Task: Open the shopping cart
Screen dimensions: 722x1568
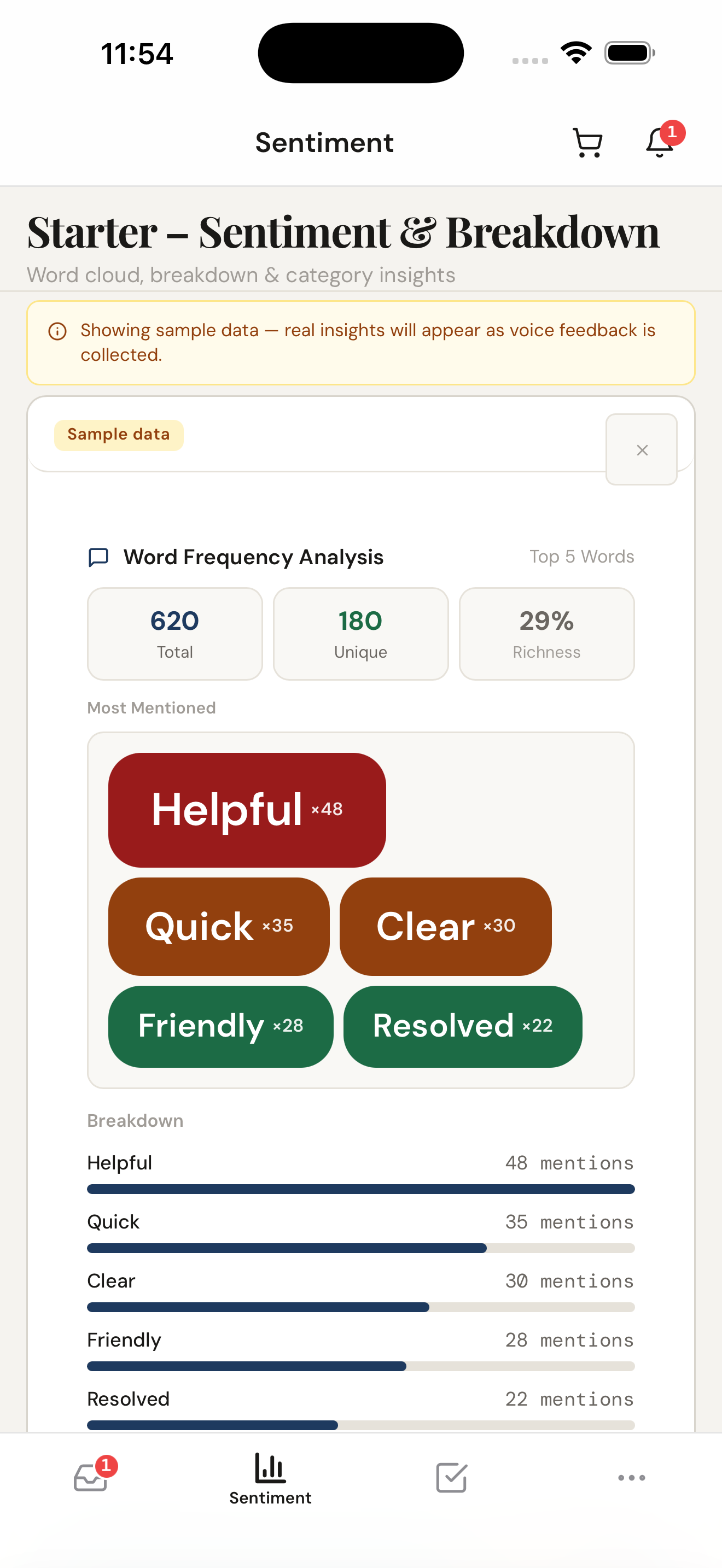Action: point(587,143)
